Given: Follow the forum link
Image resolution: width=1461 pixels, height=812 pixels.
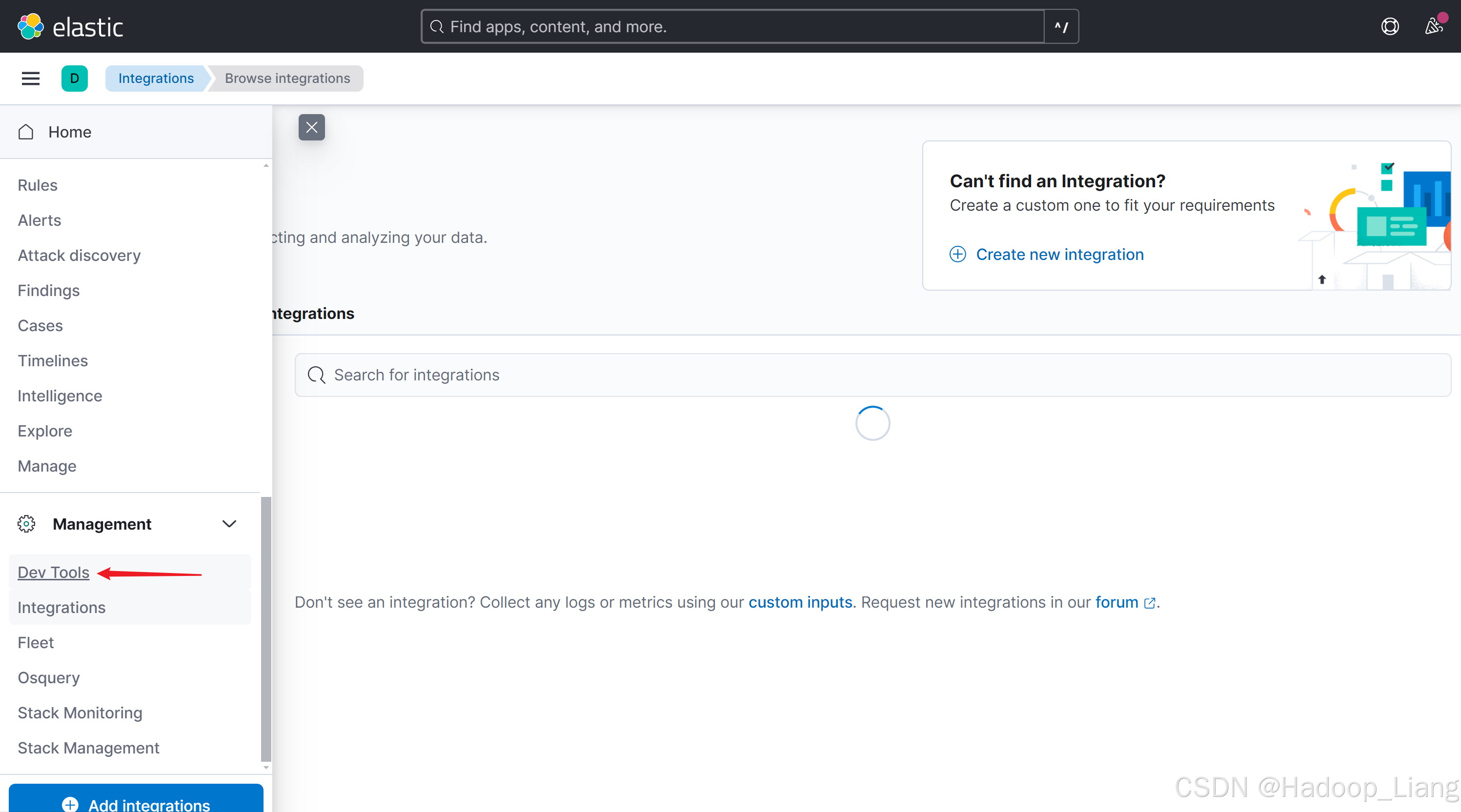Looking at the screenshot, I should coord(1117,602).
